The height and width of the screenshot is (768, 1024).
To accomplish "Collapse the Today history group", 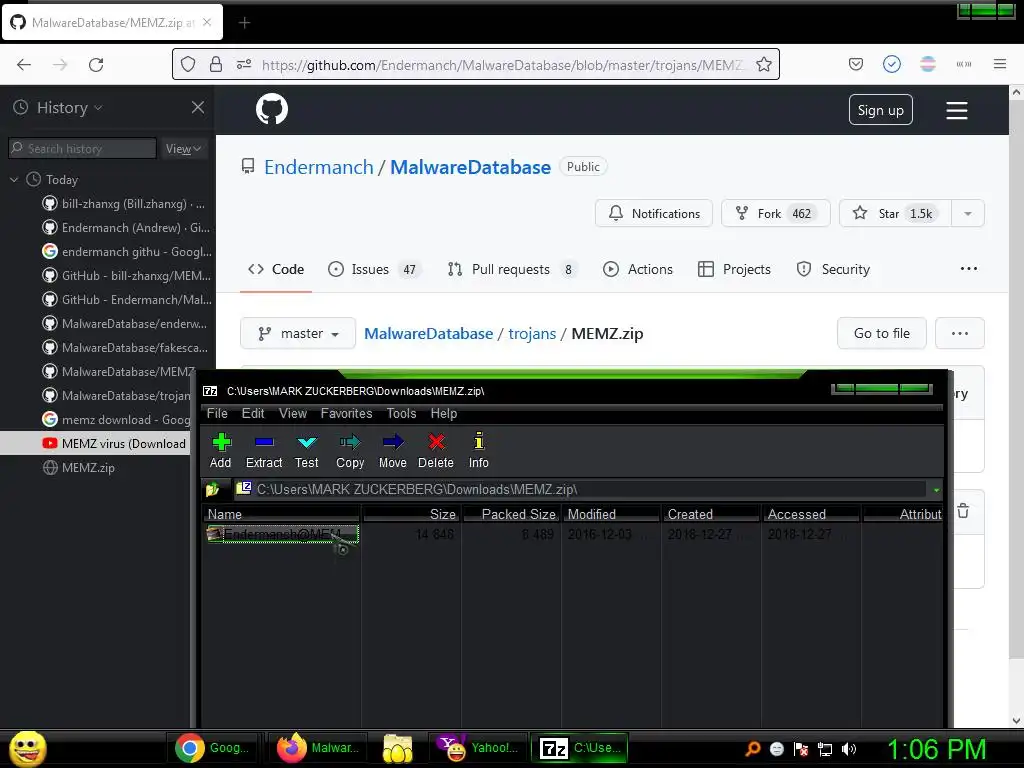I will (14, 180).
